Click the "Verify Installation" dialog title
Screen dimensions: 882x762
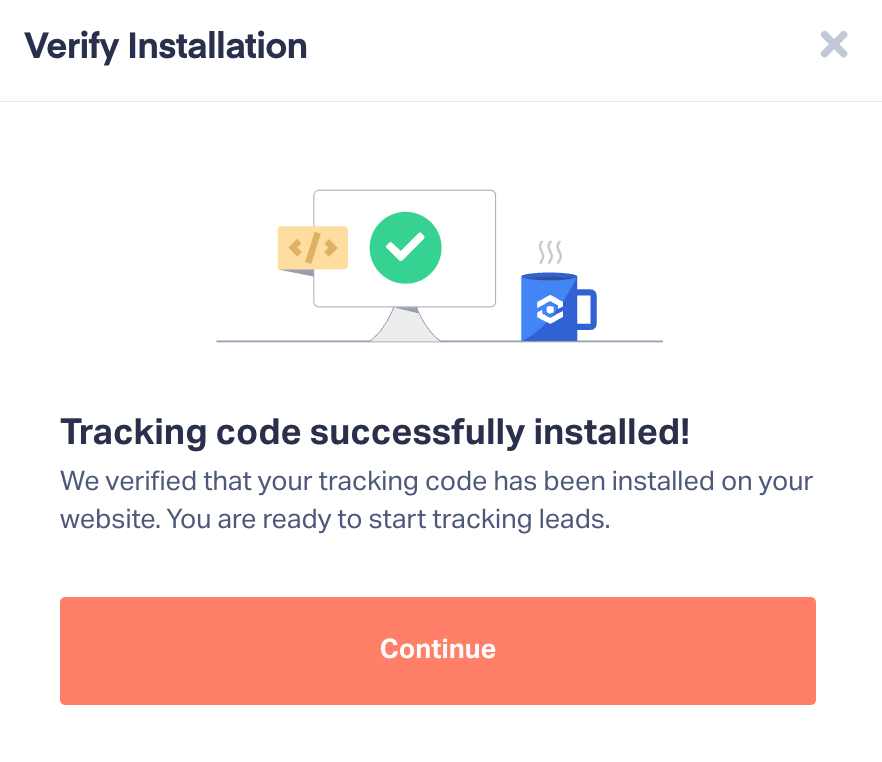(165, 46)
